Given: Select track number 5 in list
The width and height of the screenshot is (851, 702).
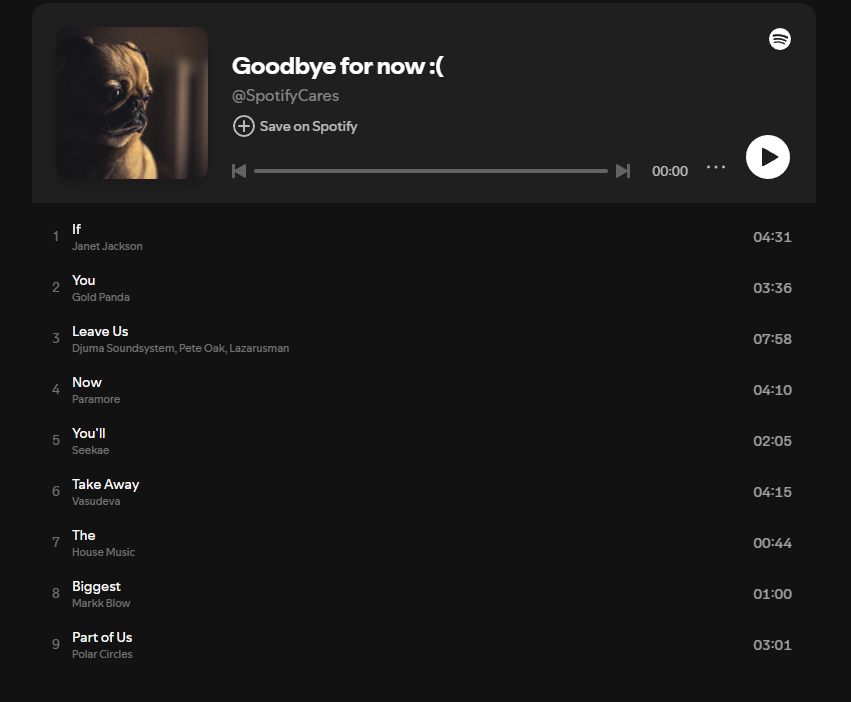Looking at the screenshot, I should point(56,440).
